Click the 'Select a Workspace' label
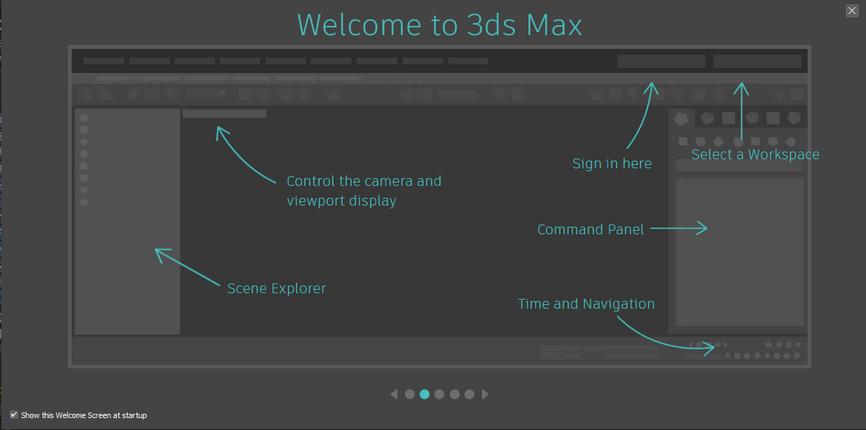This screenshot has height=430, width=866. coord(755,154)
